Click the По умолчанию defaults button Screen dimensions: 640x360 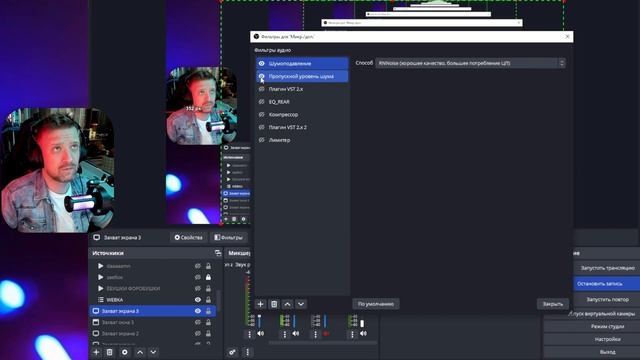376,304
